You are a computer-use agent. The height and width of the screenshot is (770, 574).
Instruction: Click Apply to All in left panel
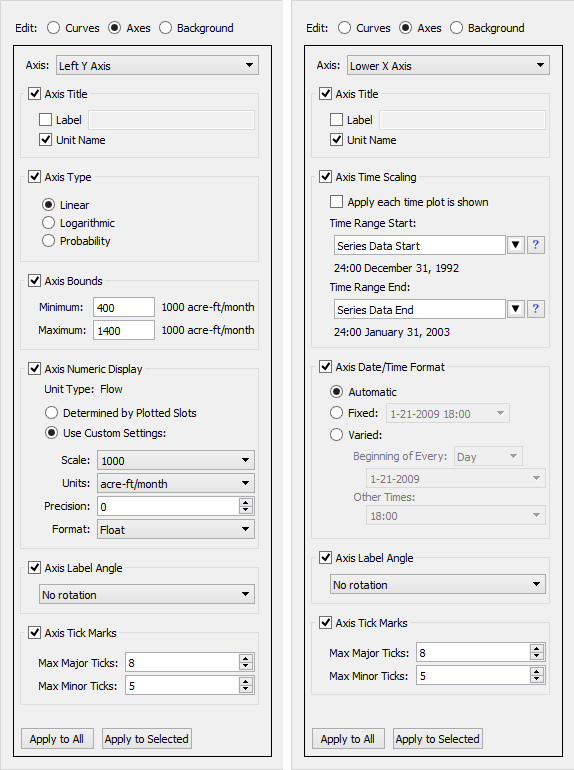[x=57, y=739]
